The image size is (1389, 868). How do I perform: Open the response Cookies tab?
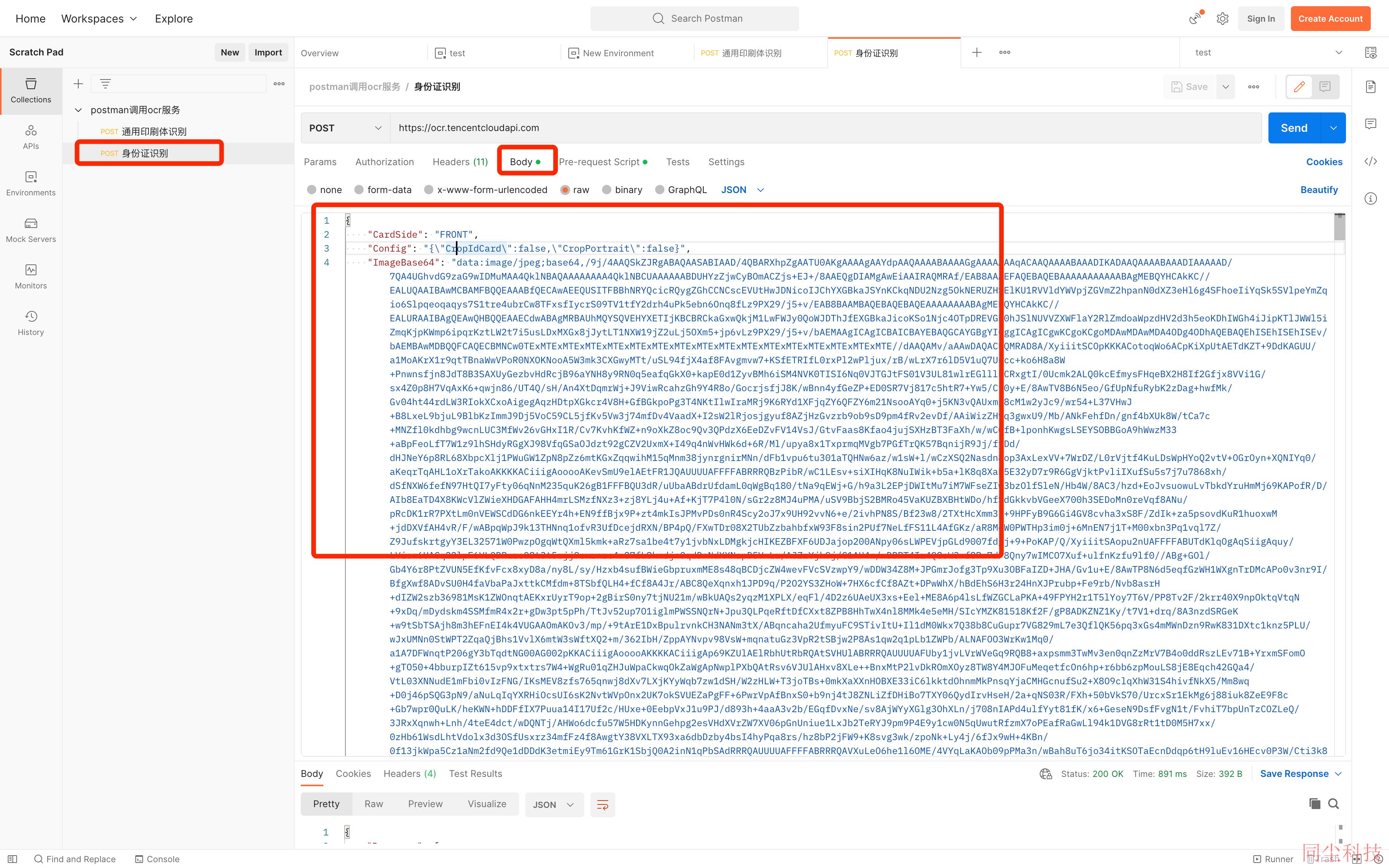click(353, 774)
